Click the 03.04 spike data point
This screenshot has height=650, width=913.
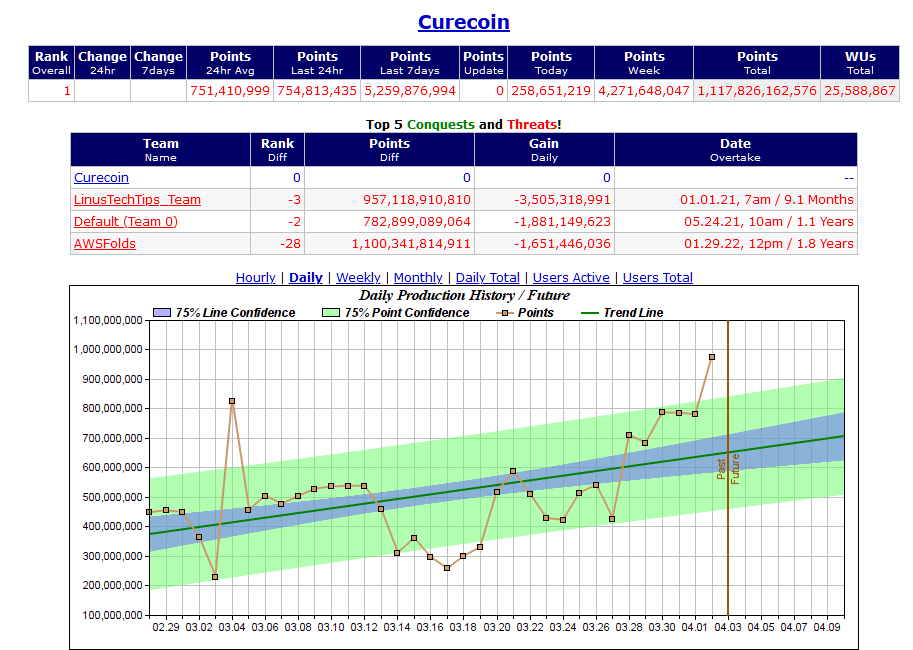[232, 401]
